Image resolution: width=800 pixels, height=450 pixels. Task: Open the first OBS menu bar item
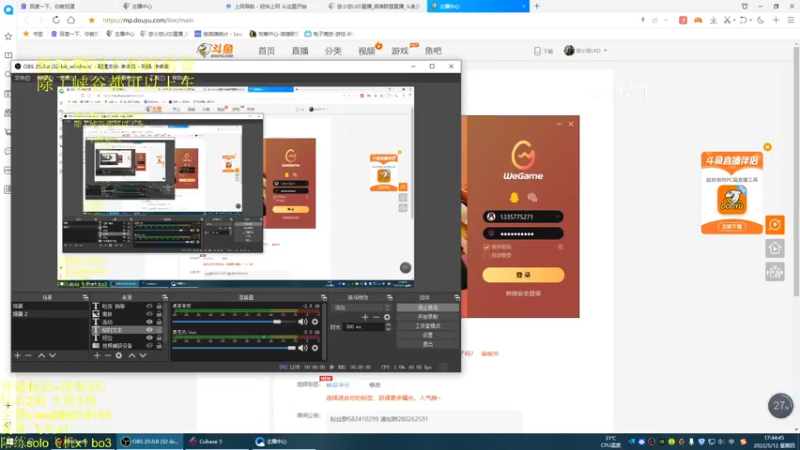pos(22,78)
